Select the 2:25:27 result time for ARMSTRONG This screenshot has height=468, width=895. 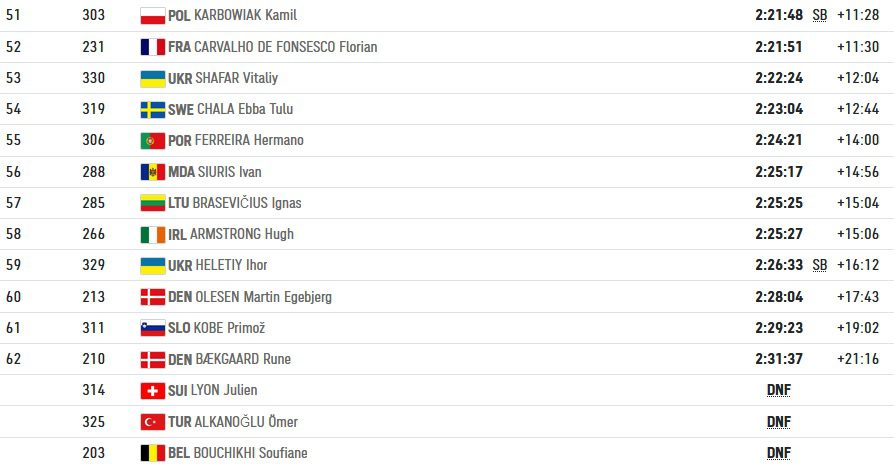[779, 234]
